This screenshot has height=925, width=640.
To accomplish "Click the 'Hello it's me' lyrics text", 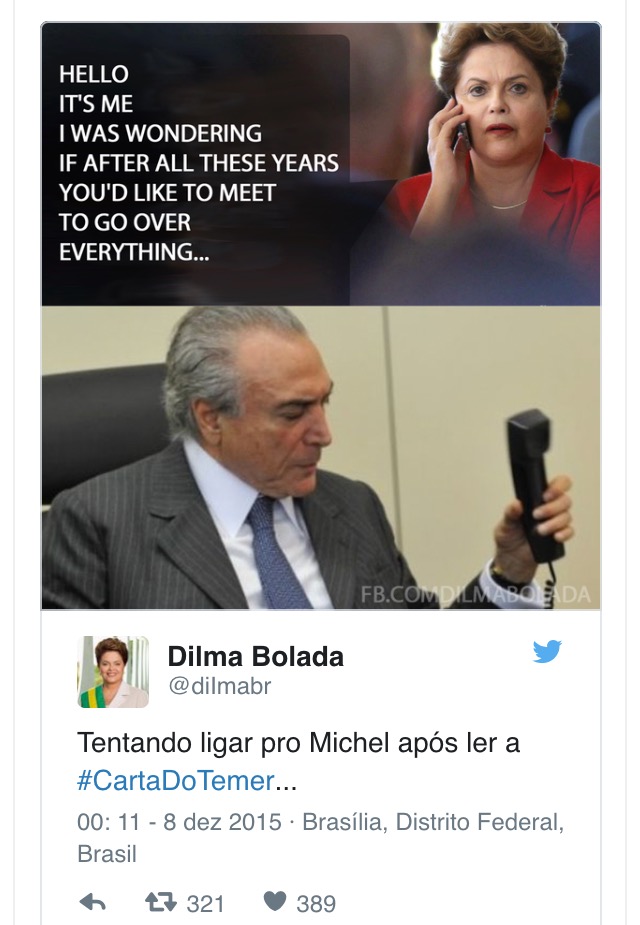I will [199, 163].
